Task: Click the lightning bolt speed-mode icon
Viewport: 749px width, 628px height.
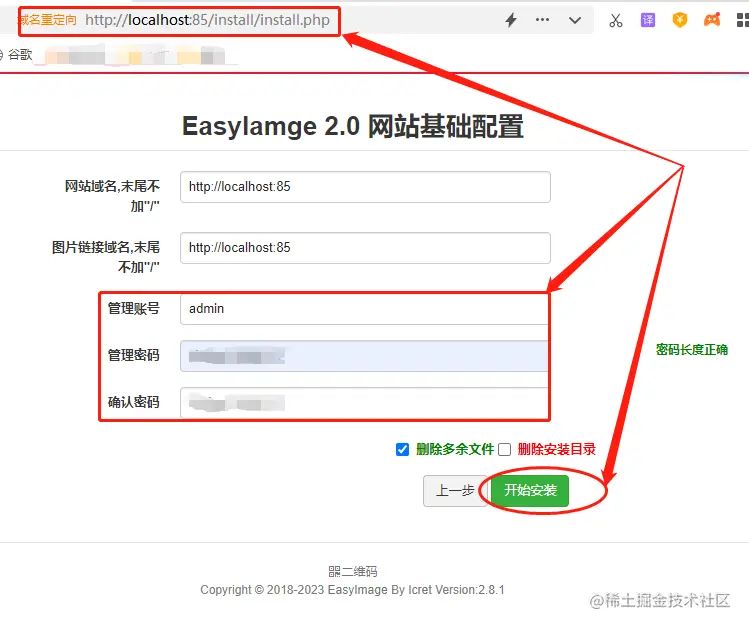Action: [511, 20]
